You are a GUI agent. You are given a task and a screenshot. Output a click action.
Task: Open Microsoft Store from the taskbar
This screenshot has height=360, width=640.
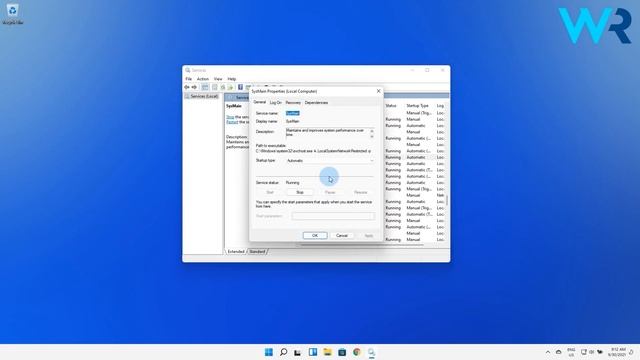coord(342,352)
